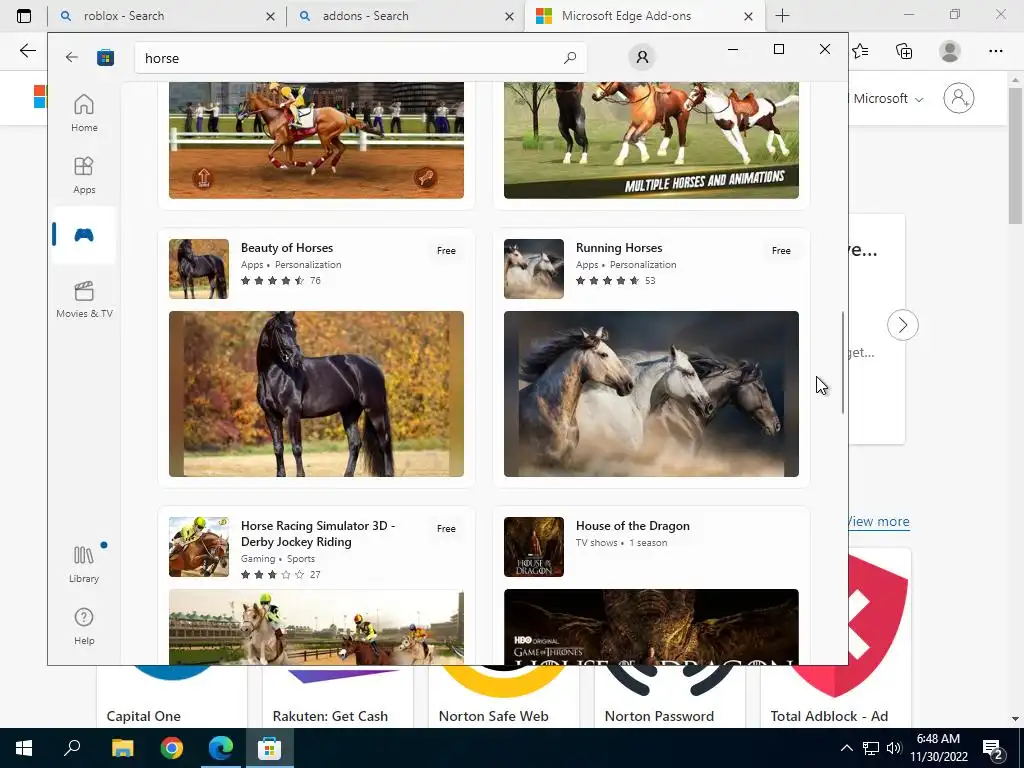Switch to Microsoft Edge in taskbar
1024x768 pixels.
coord(221,748)
